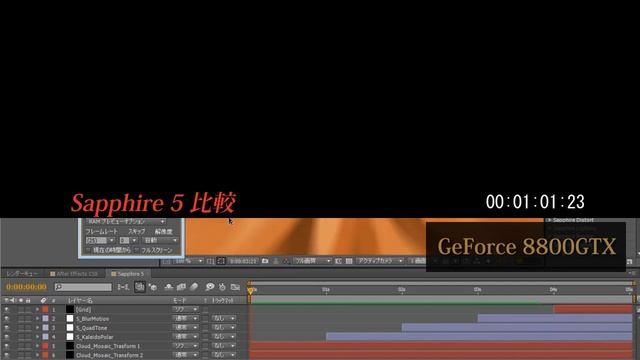This screenshot has width=640, height=360.
Task: Check the 現在の時間から checkbox
Action: click(88, 250)
